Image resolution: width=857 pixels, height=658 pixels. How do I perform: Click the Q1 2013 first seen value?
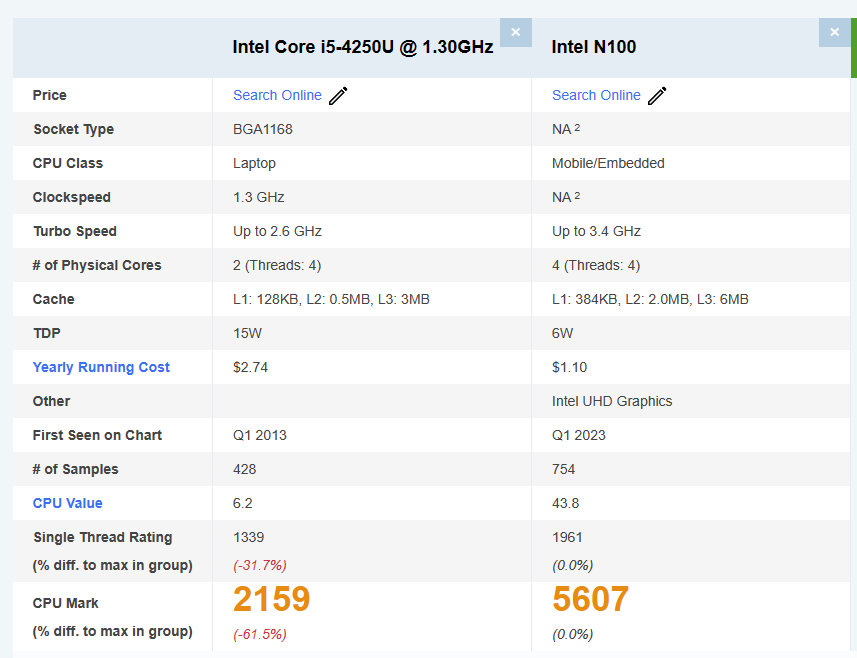click(260, 436)
